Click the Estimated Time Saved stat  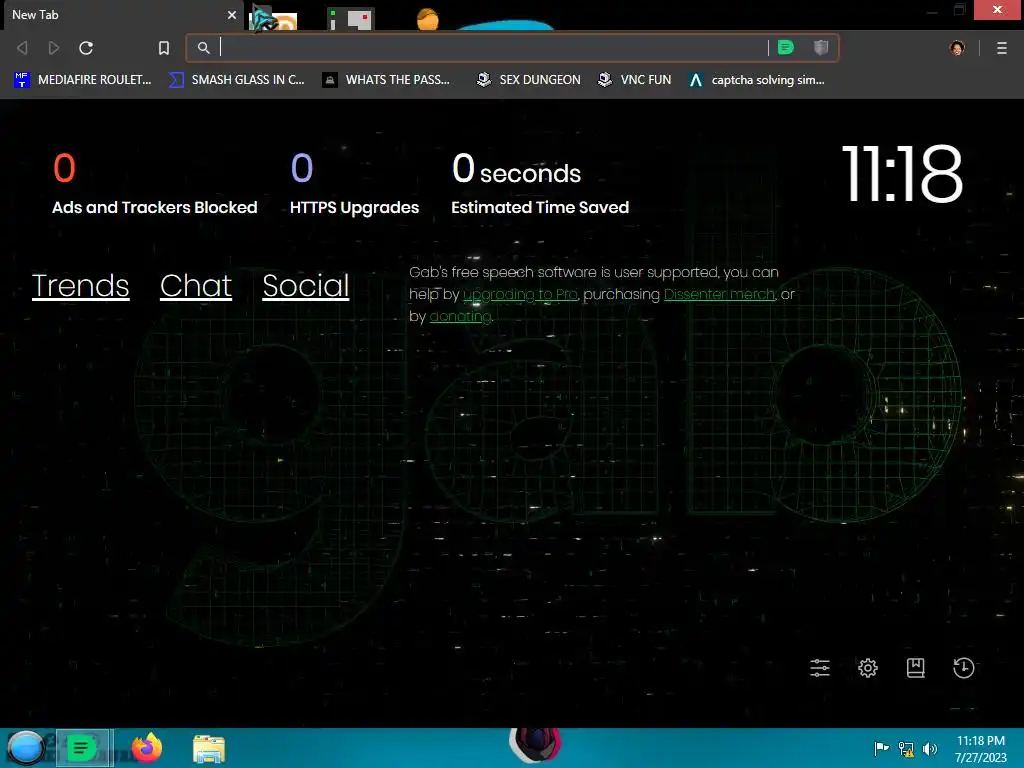(540, 184)
